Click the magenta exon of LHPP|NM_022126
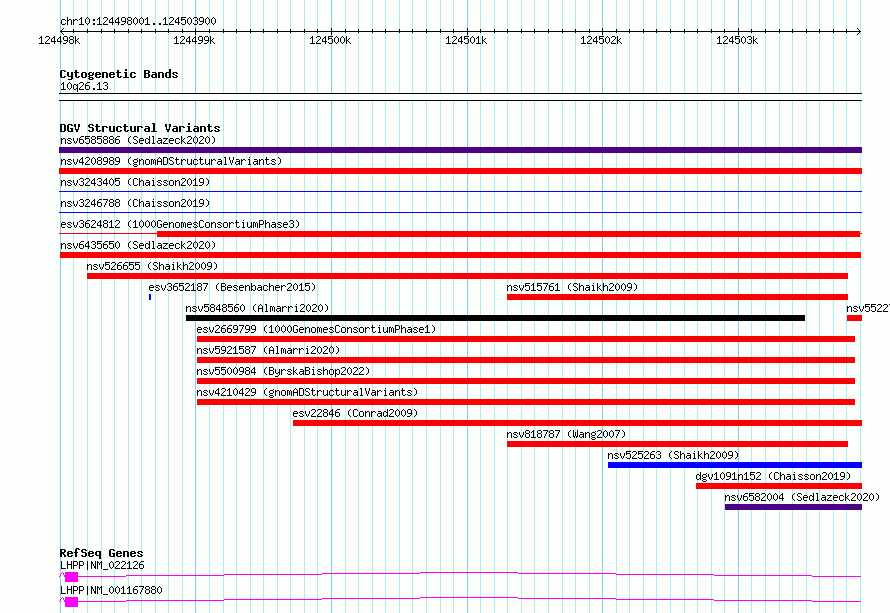Image resolution: width=890 pixels, height=613 pixels. pyautogui.click(x=72, y=577)
